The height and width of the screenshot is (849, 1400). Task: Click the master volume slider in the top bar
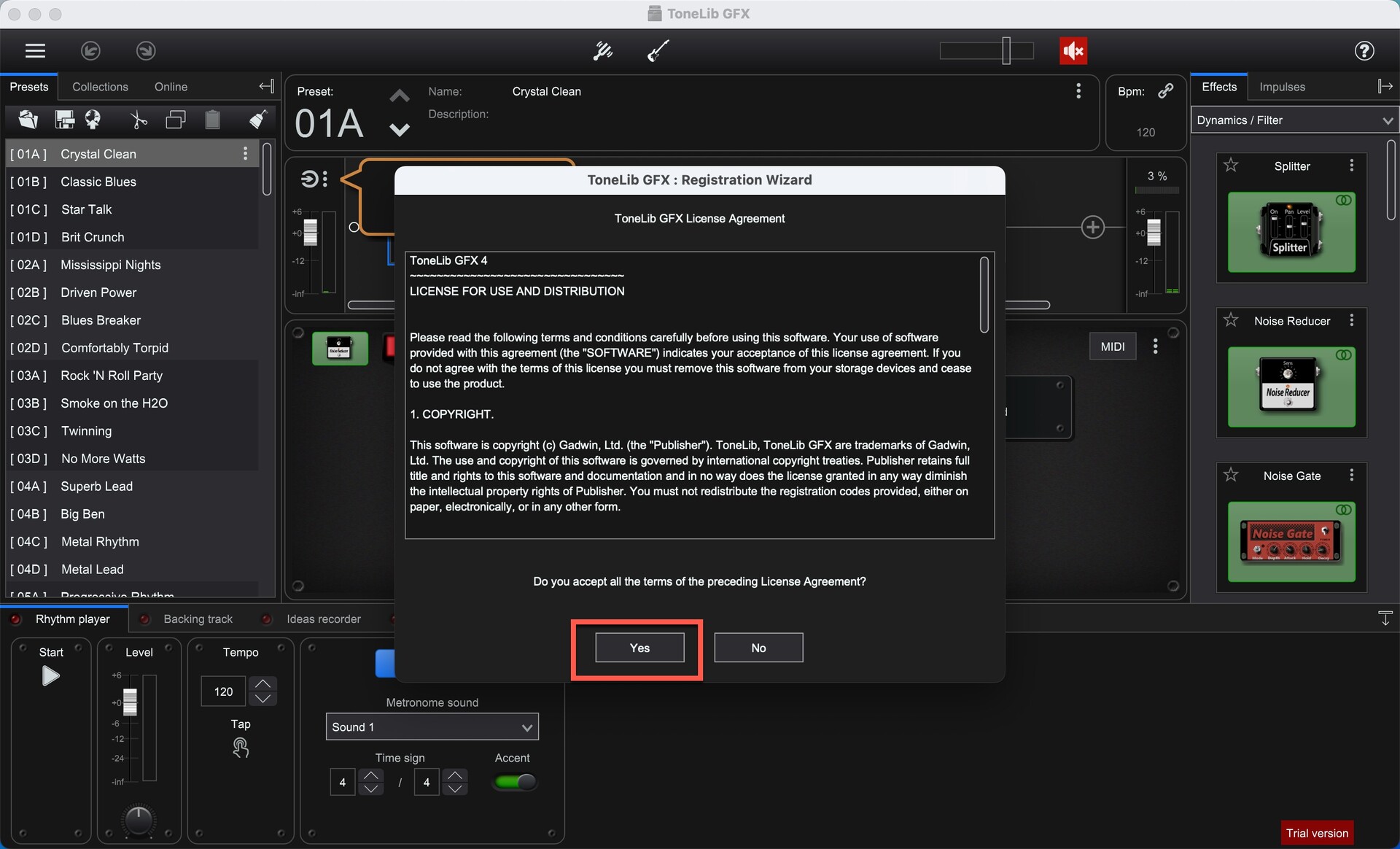click(987, 50)
